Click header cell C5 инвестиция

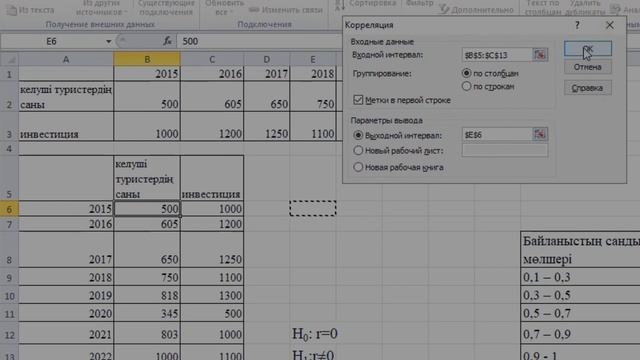pos(212,178)
